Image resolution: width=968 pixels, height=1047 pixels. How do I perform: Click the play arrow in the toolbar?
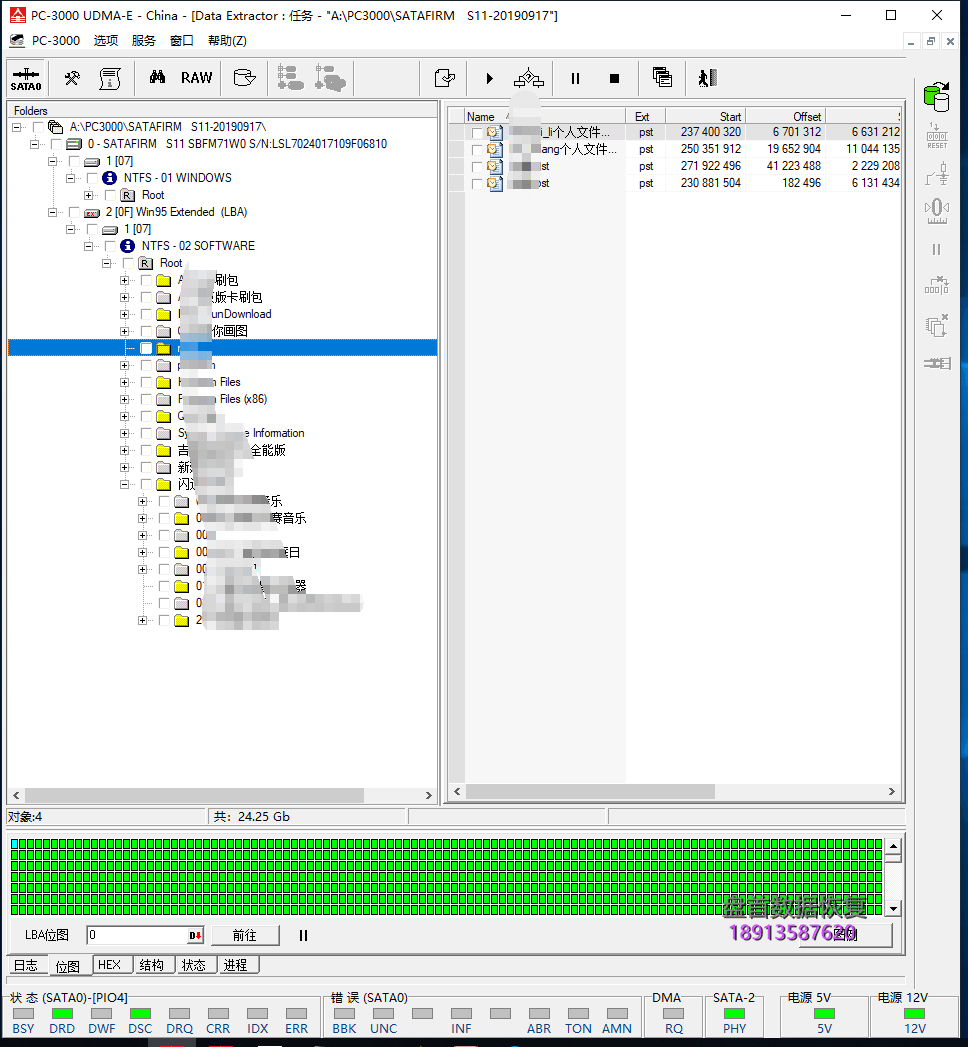tap(489, 79)
